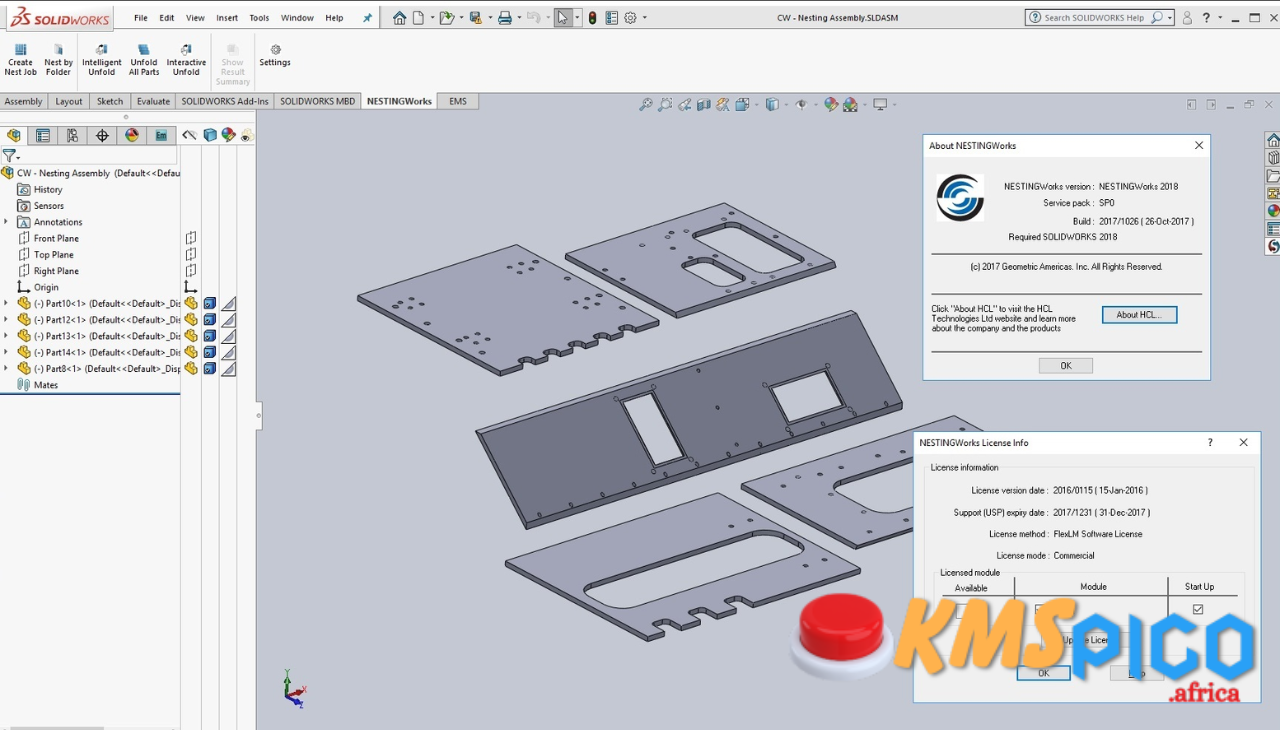Activate the Select cursor tool
1280x730 pixels.
coord(564,18)
